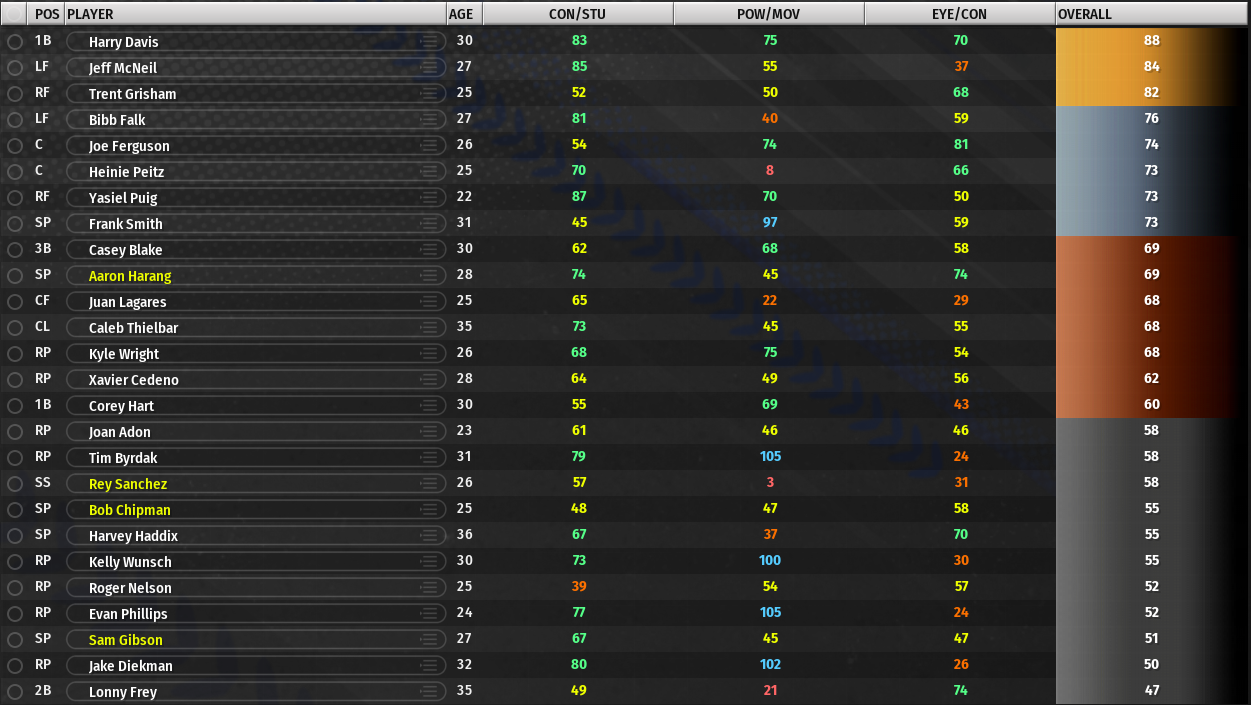Select the radio button for Harry Davis

coord(14,42)
